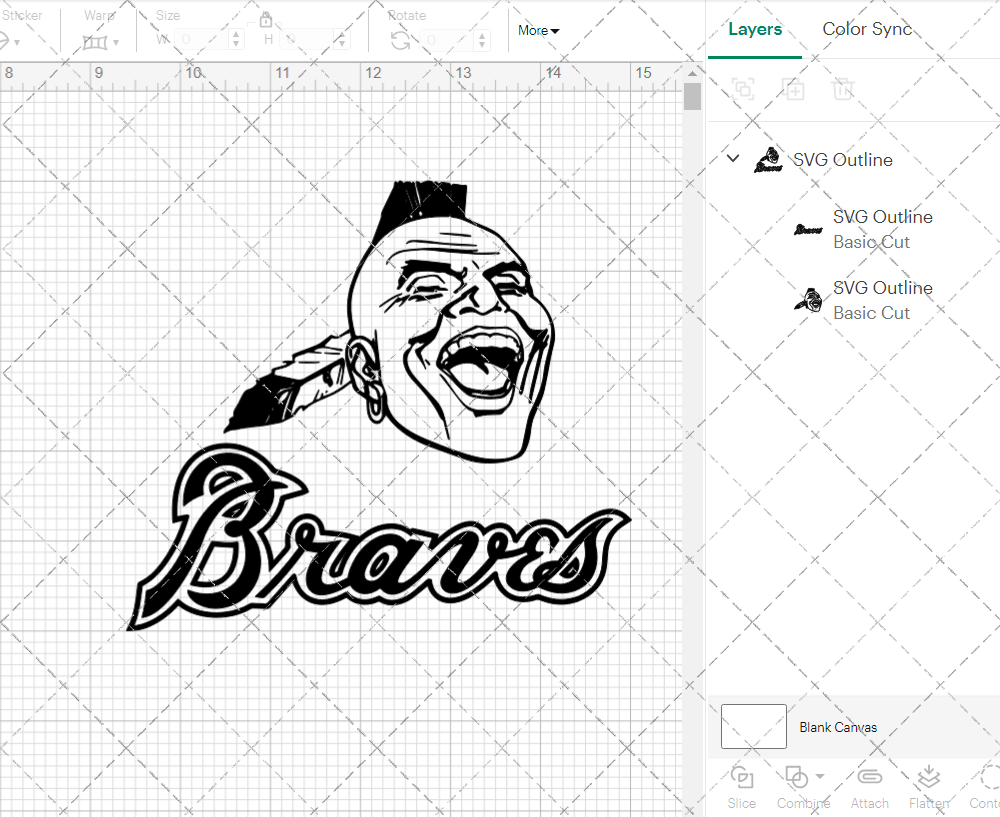Click the Blank Canvas color swatch
1000x817 pixels.
(753, 727)
